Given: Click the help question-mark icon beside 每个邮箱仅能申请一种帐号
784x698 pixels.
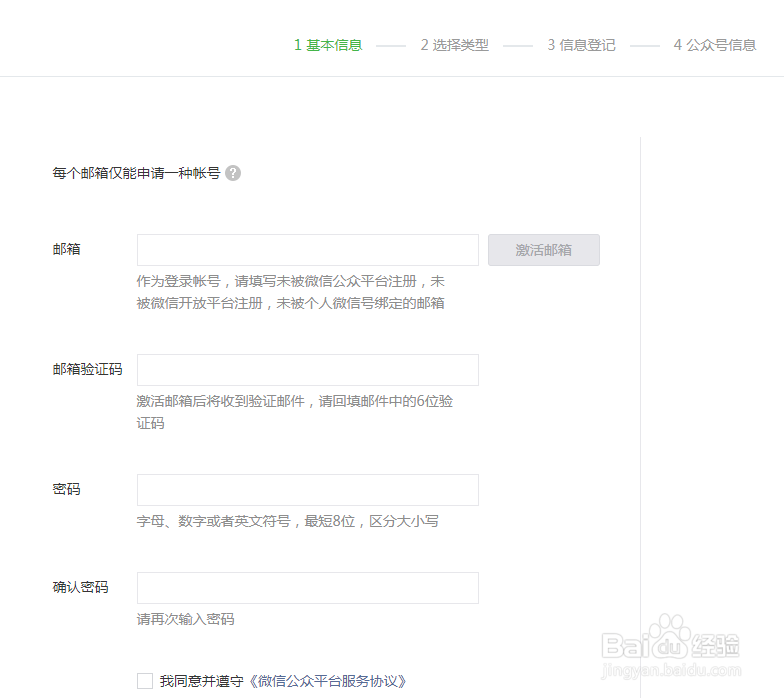Looking at the screenshot, I should coord(233,173).
